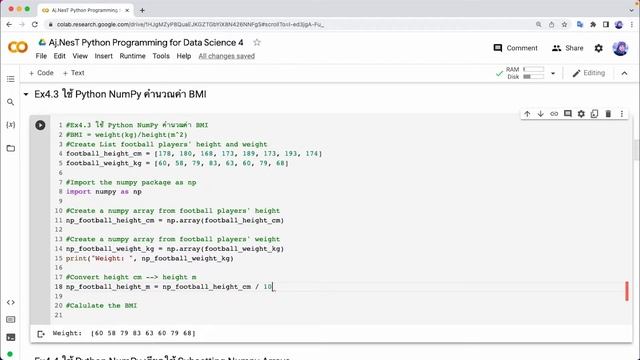Click the All changes saved link

coord(227,56)
